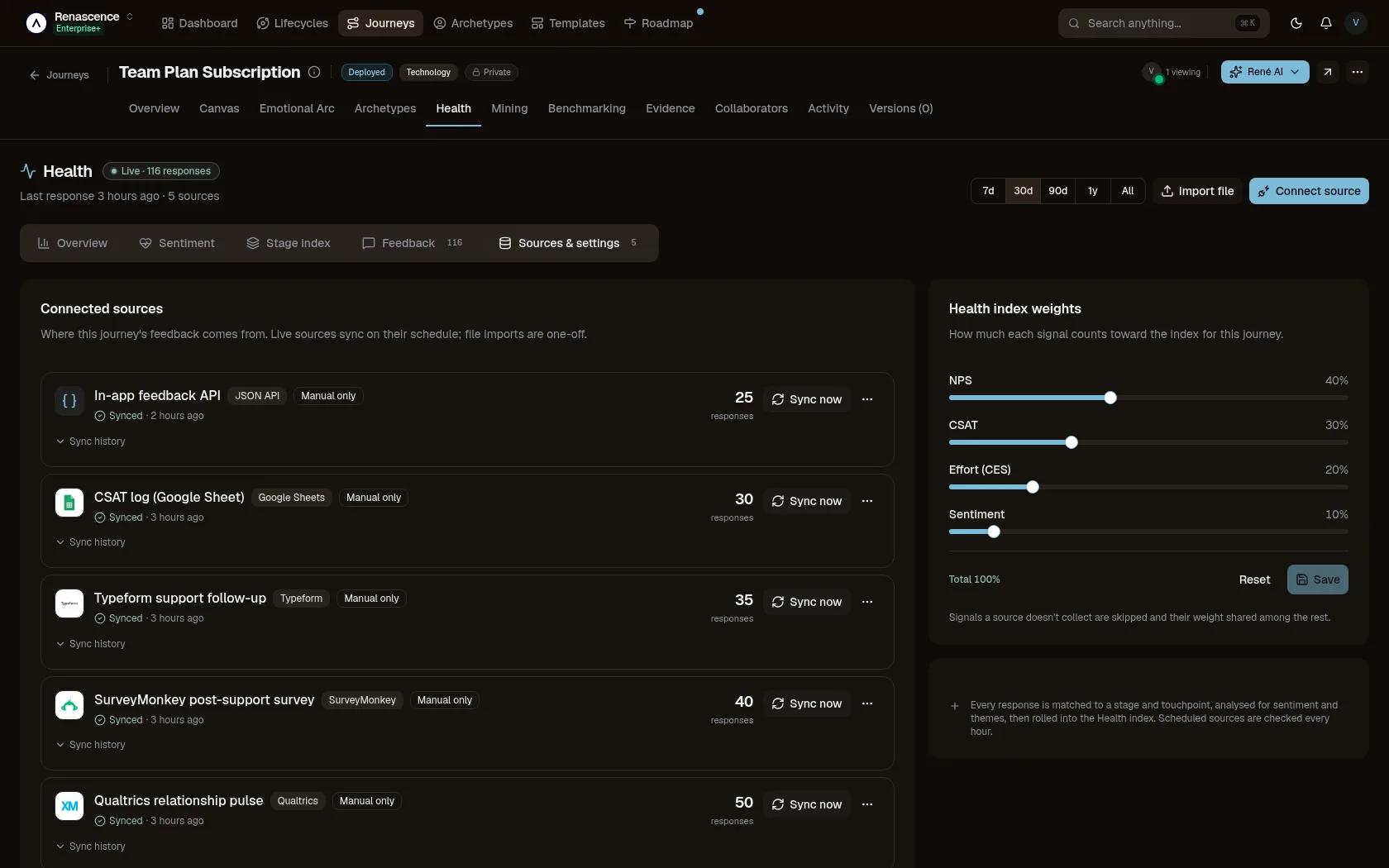Image resolution: width=1389 pixels, height=868 pixels.
Task: Open the user avatar V menu
Action: pos(1355,23)
